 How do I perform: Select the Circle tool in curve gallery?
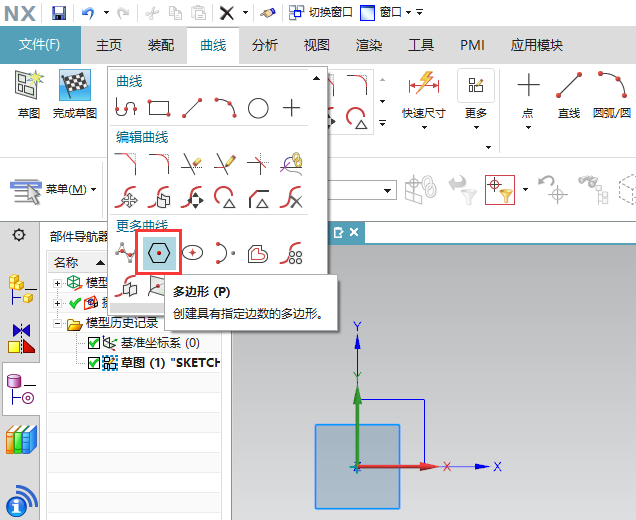click(x=258, y=108)
